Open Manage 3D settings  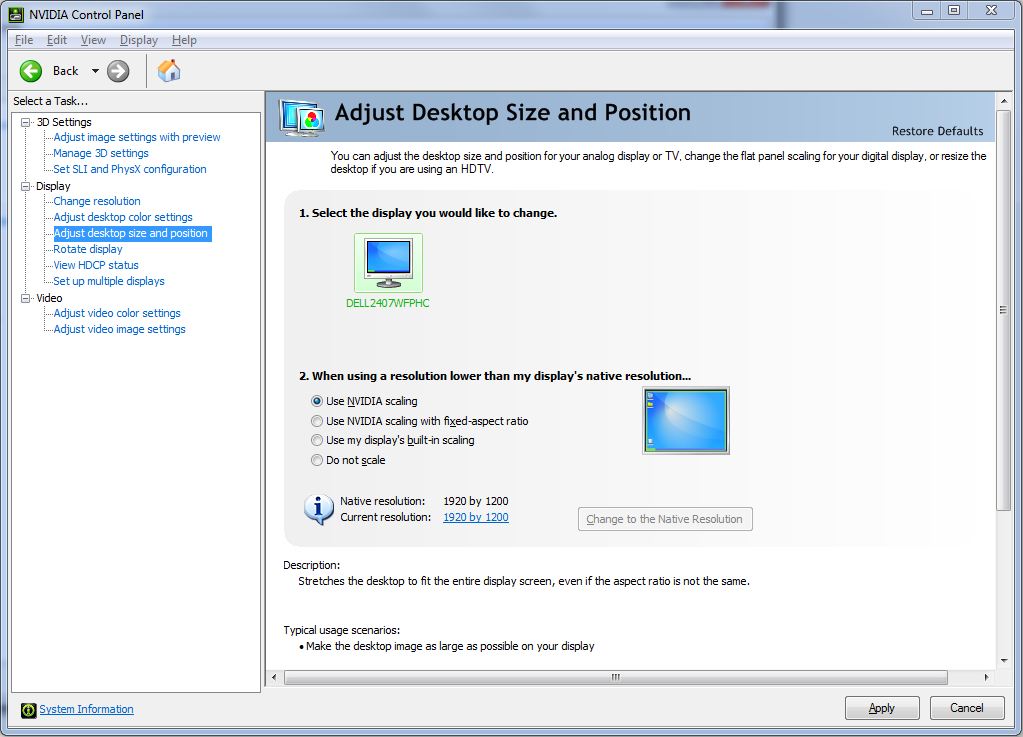click(x=100, y=153)
